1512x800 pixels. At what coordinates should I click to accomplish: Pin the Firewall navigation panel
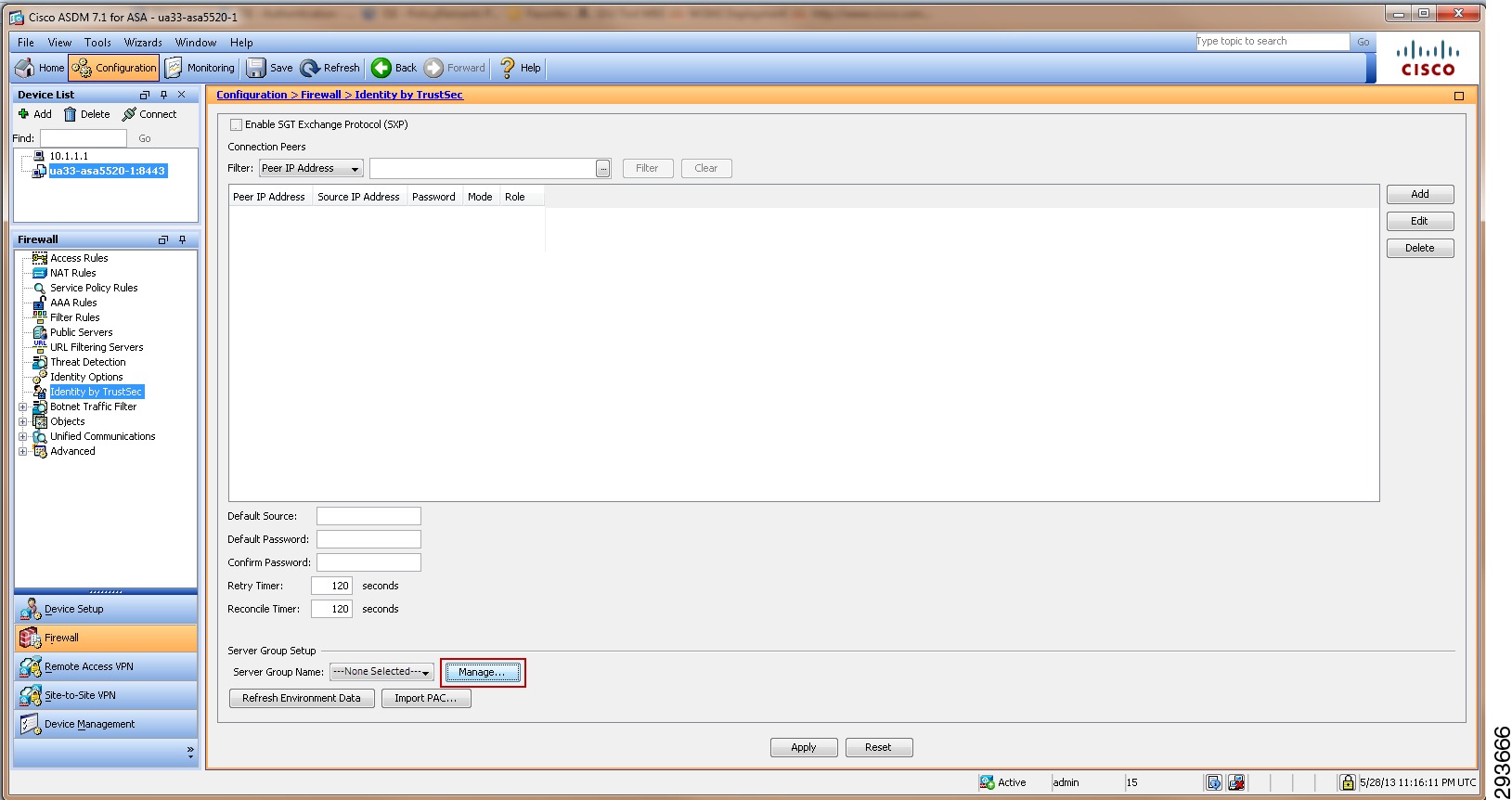[x=182, y=239]
